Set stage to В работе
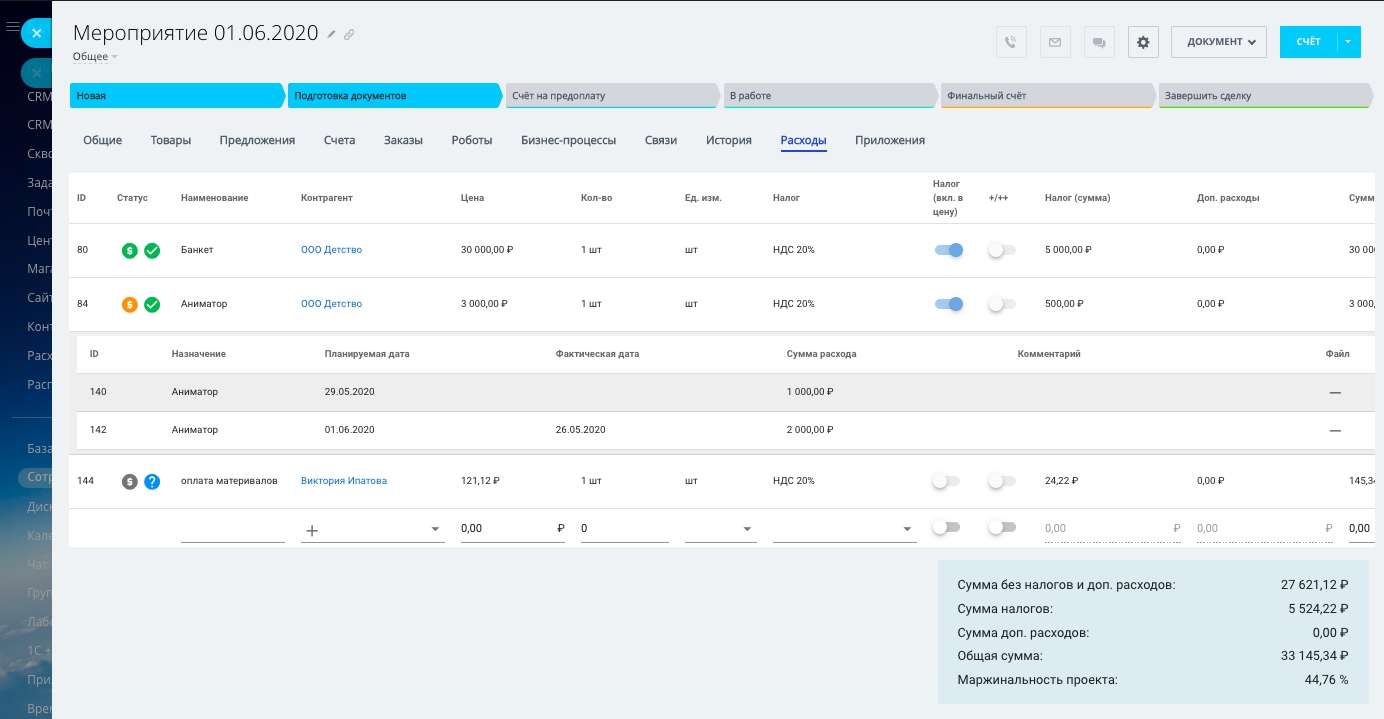The image size is (1384, 719). tap(831, 96)
